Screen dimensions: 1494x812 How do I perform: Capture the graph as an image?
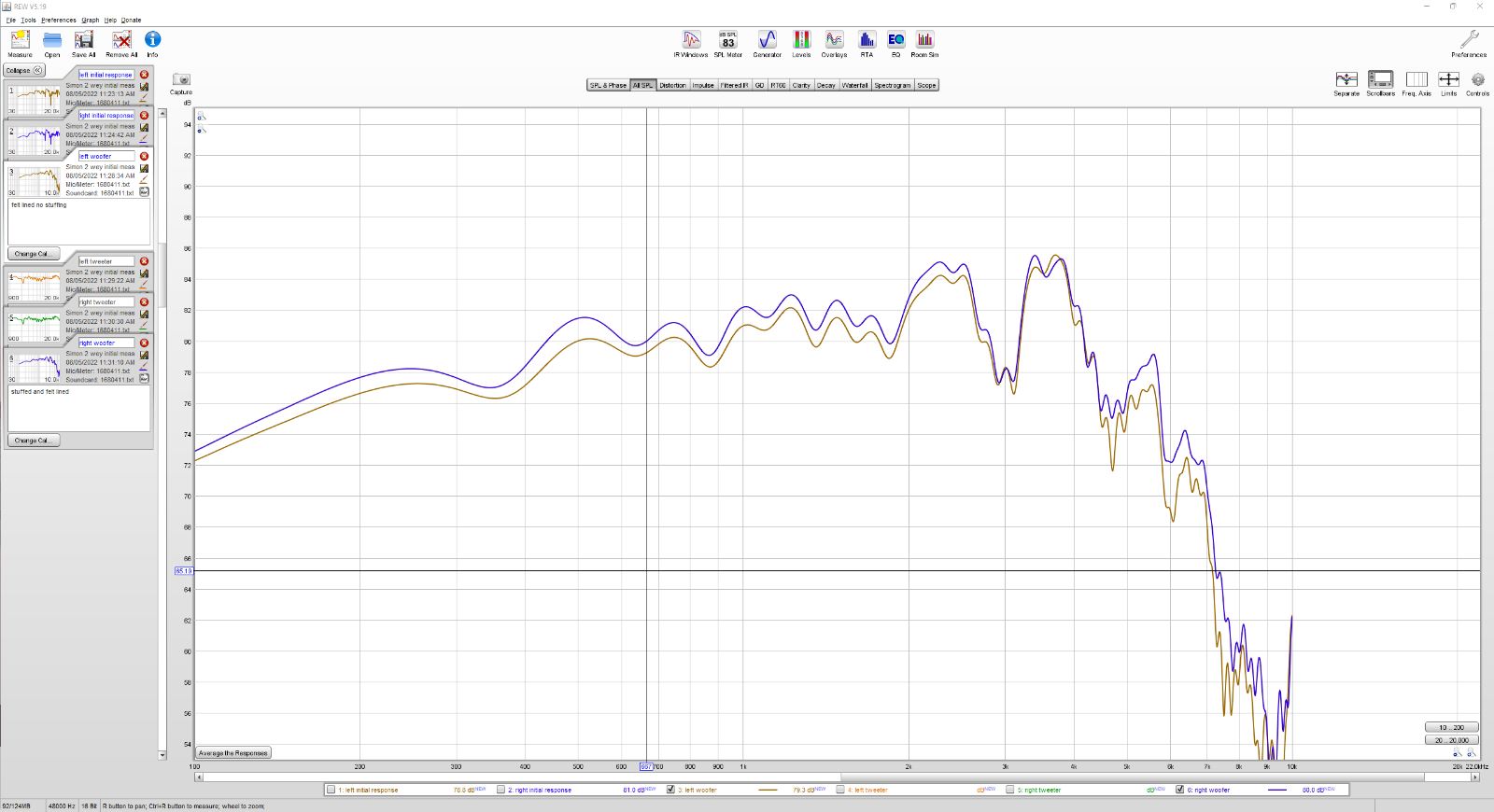coord(181,84)
